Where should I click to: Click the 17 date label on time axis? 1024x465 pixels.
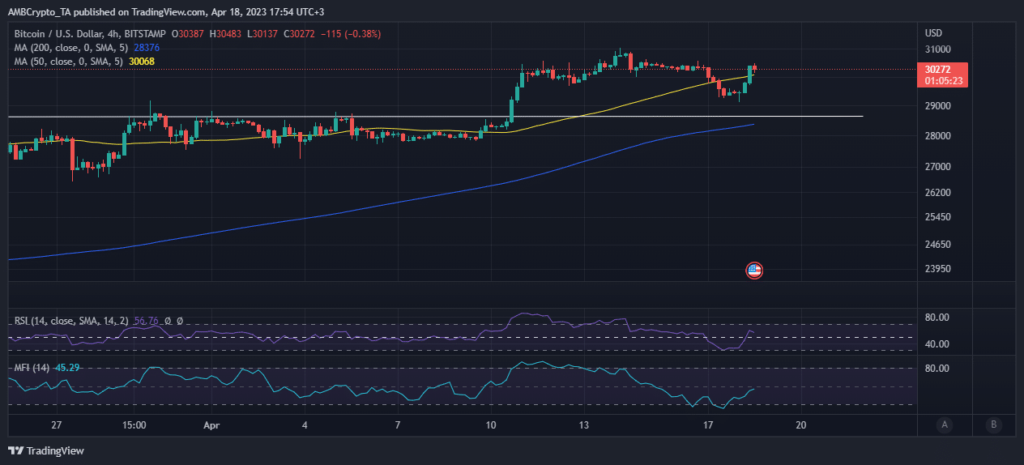tap(708, 424)
